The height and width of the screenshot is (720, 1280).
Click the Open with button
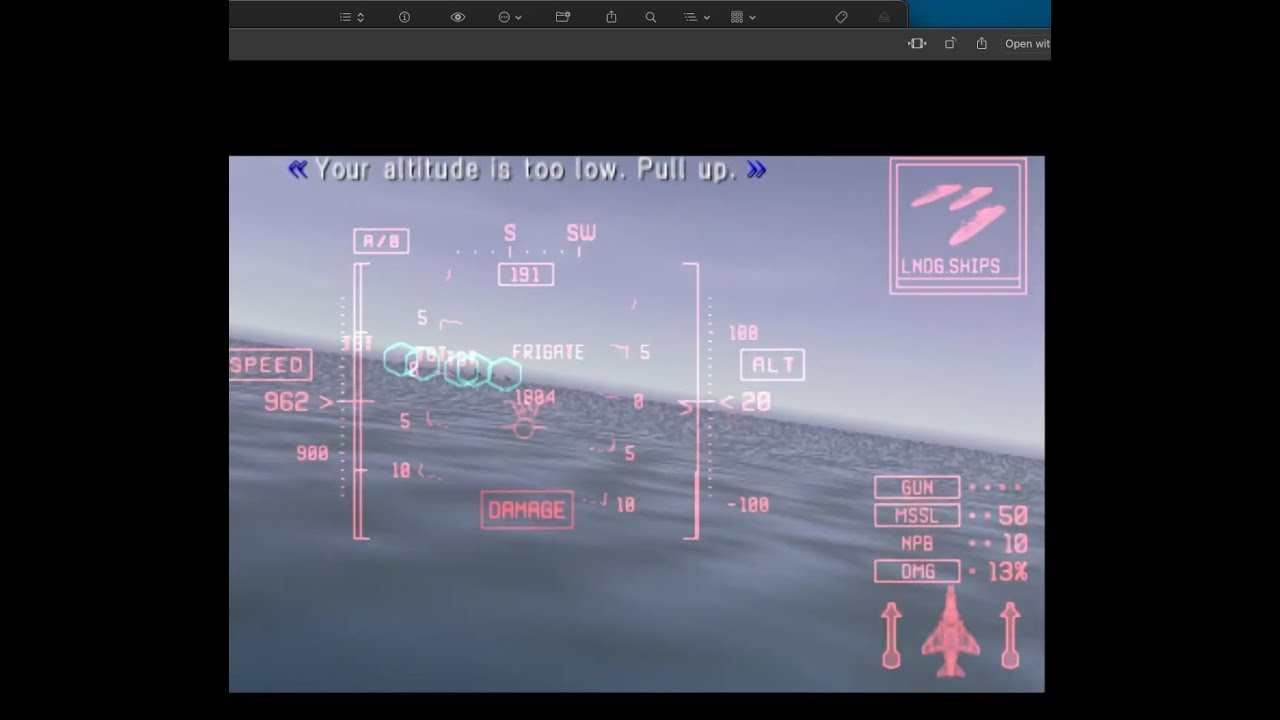coord(1026,43)
